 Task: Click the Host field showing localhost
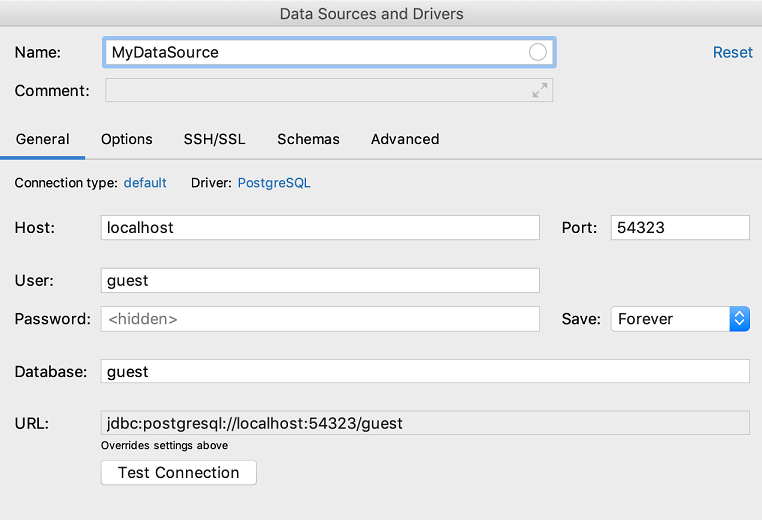[320, 227]
